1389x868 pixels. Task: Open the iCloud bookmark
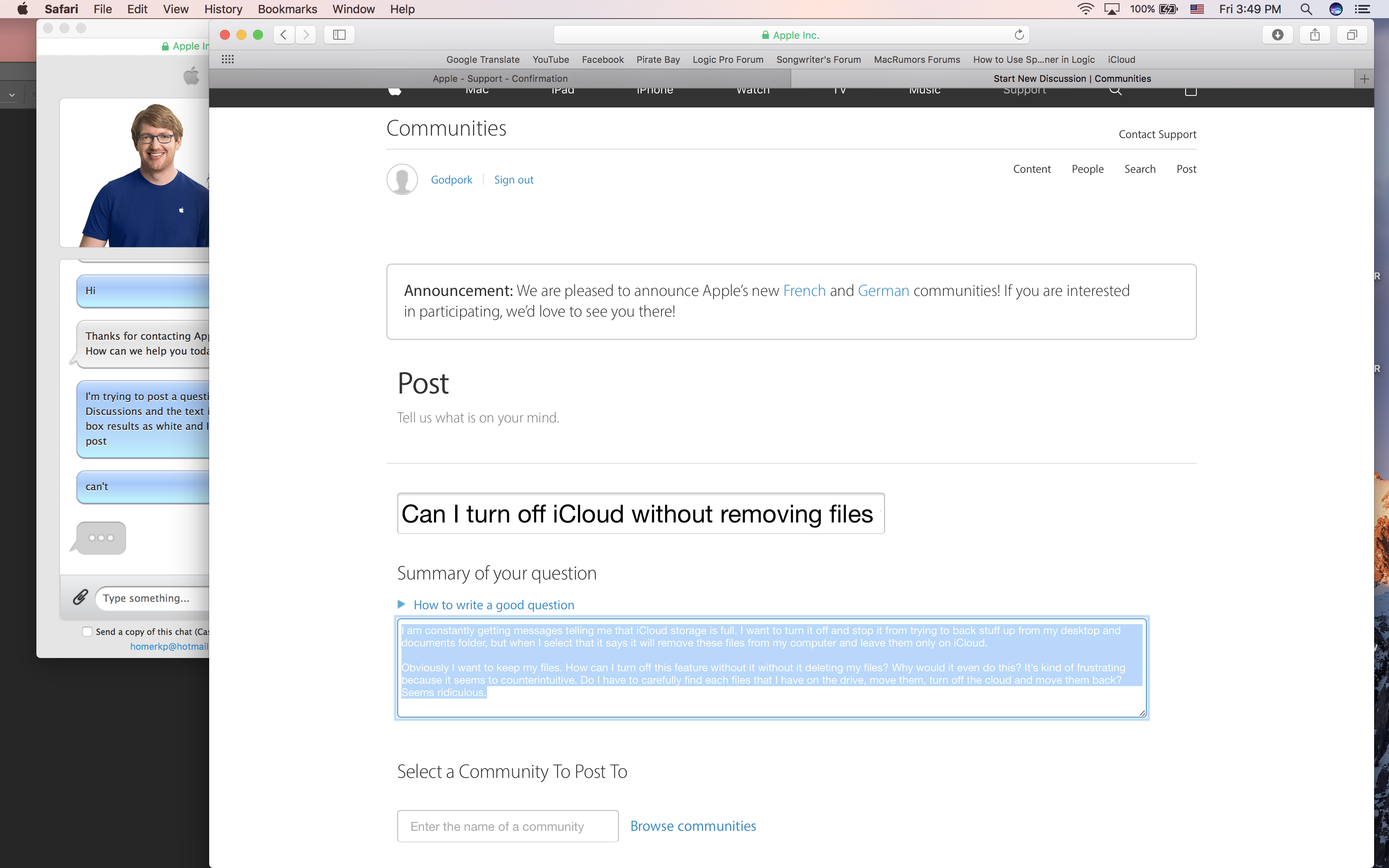pyautogui.click(x=1122, y=60)
